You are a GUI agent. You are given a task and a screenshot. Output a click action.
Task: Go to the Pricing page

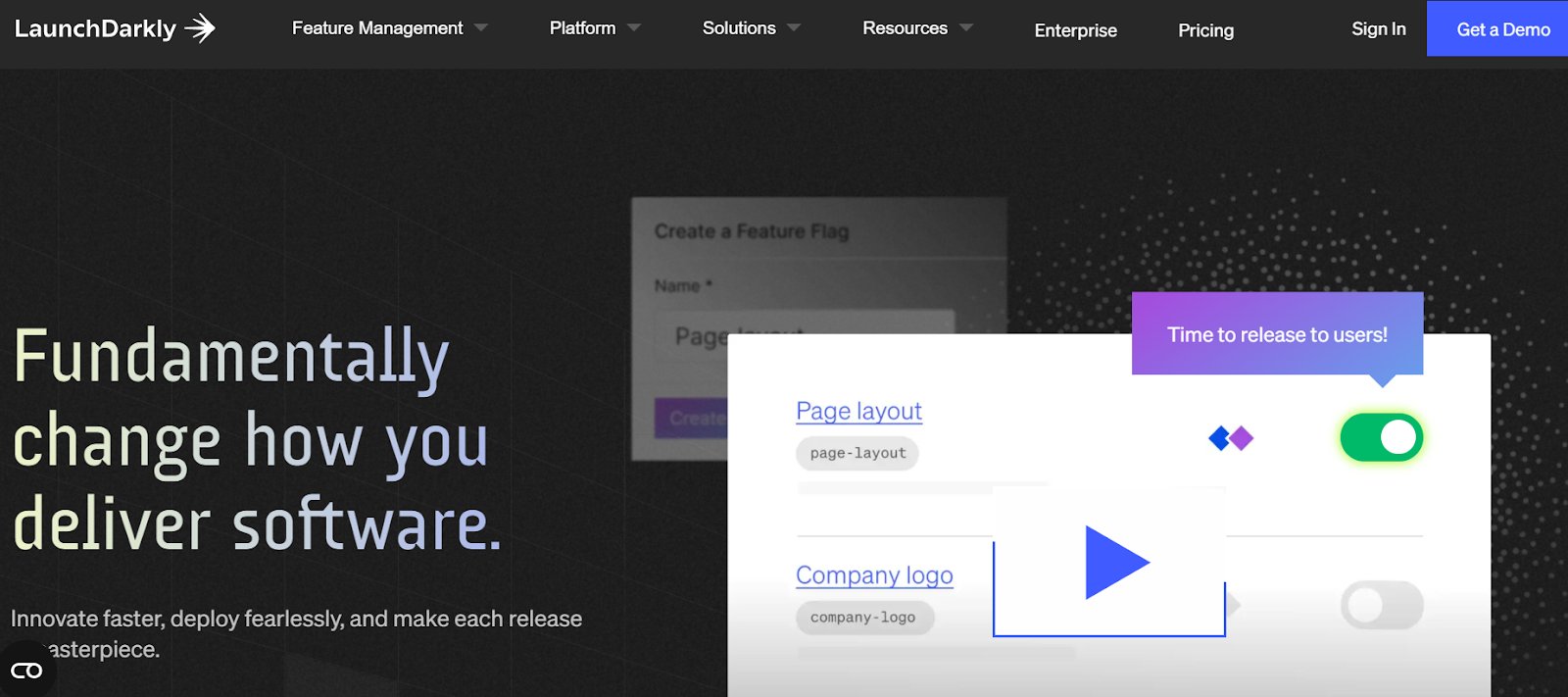point(1205,30)
